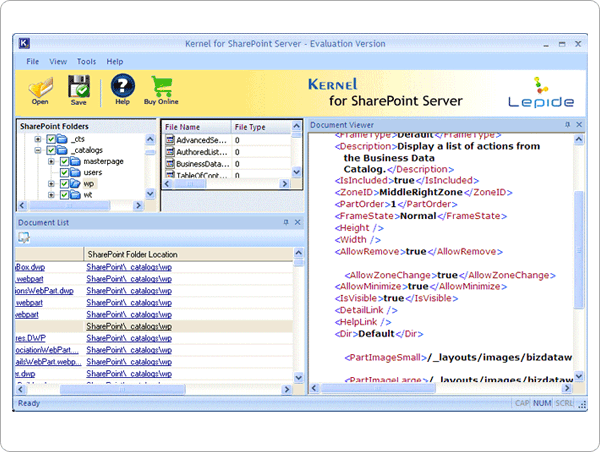The image size is (600, 452).
Task: Click the Lepide logo
Action: [x=541, y=92]
